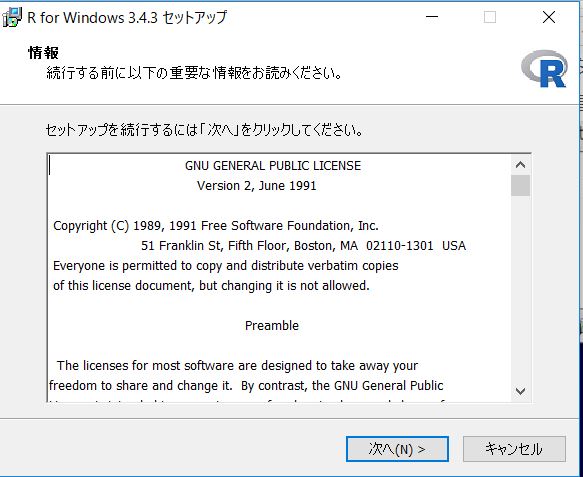
Task: Click the 'of this license document' line
Action: [x=211, y=286]
